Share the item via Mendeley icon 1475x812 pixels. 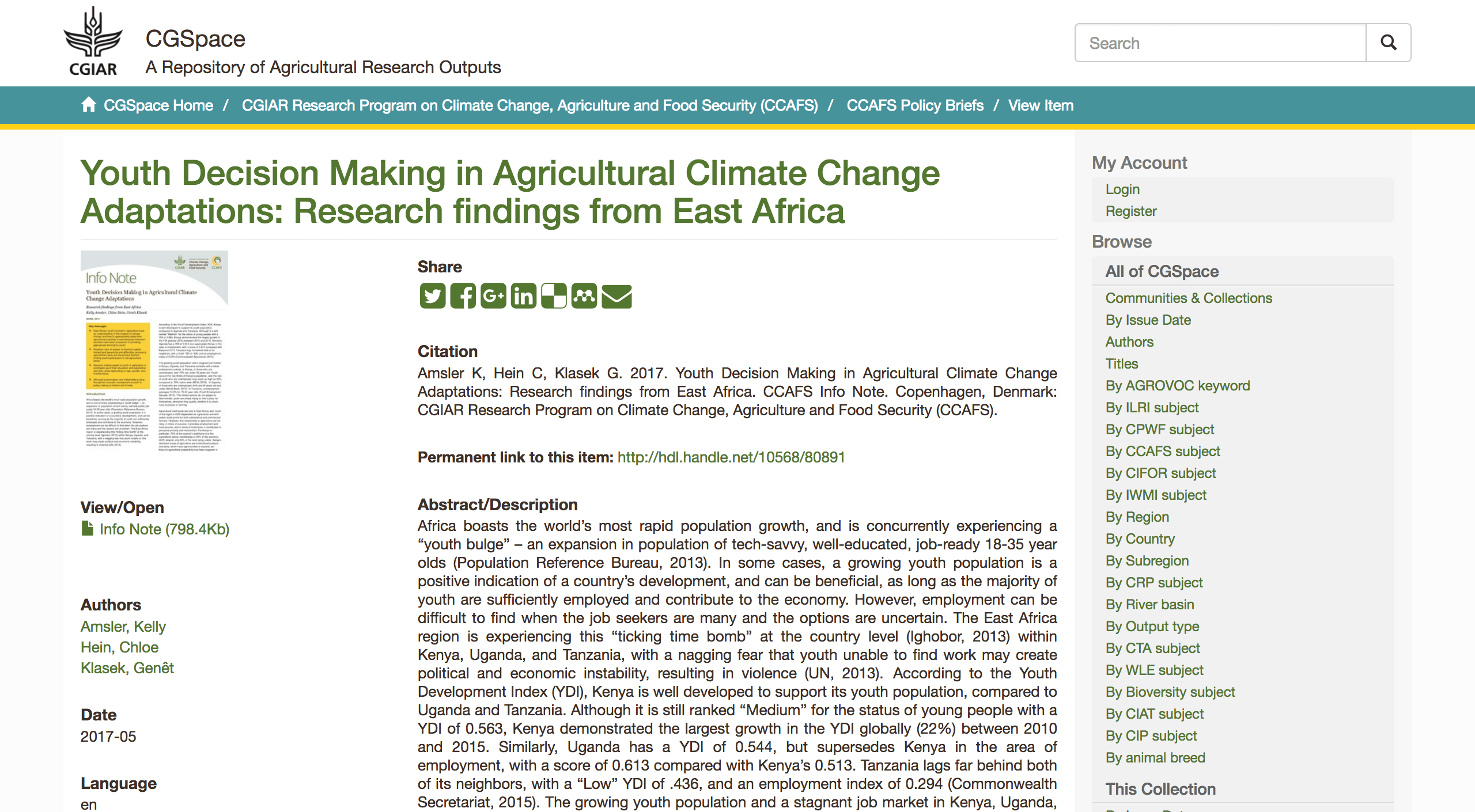pos(584,296)
